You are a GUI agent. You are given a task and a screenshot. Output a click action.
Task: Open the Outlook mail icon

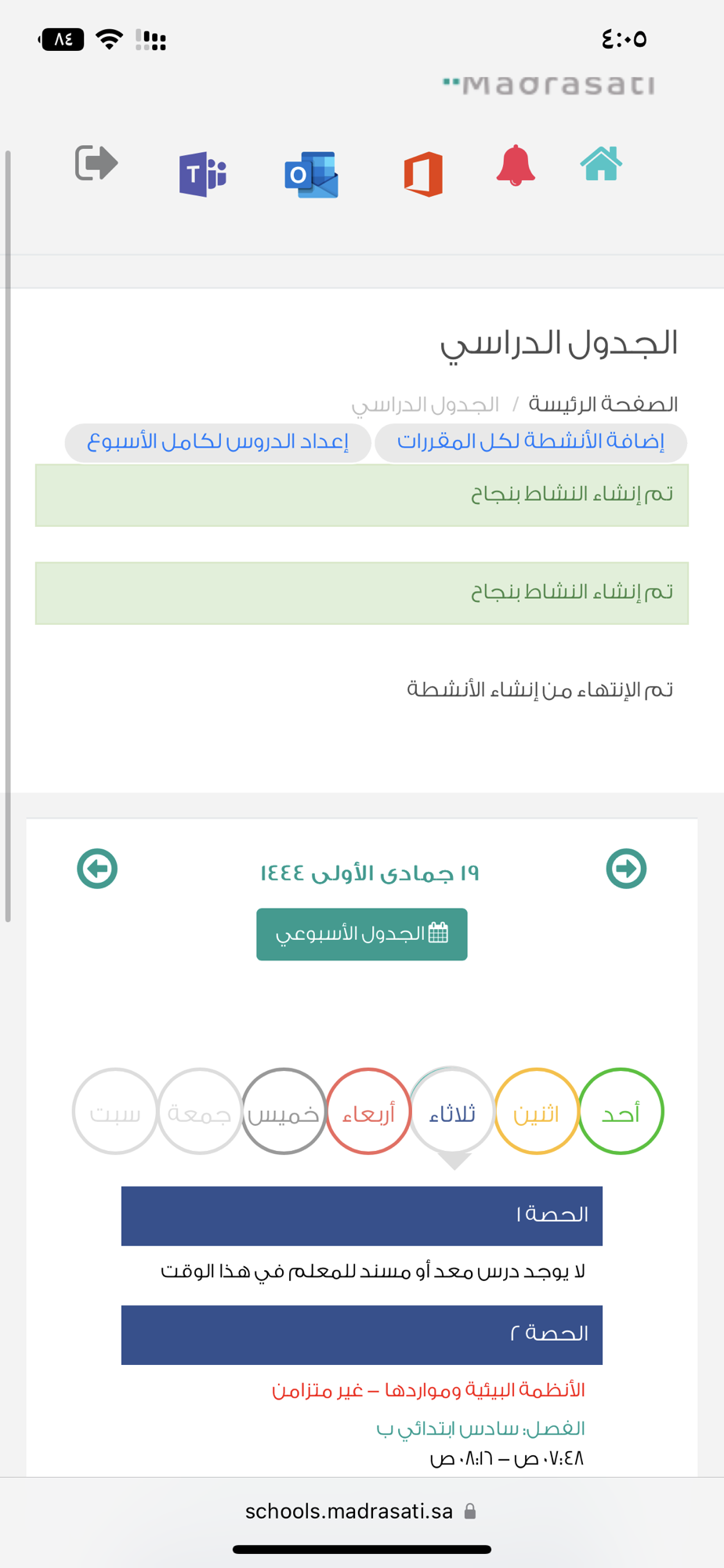(x=312, y=174)
